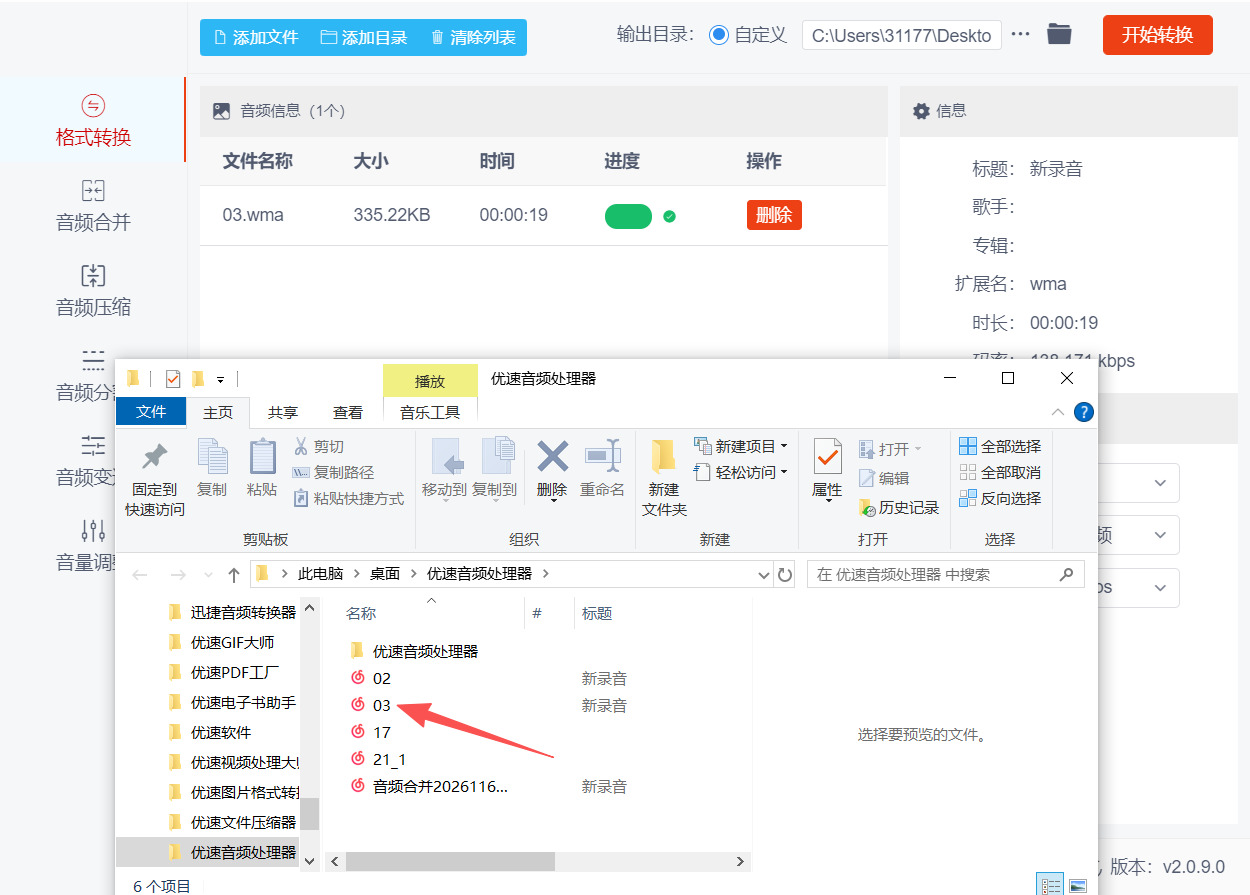The image size is (1250, 895).
Task: Click the up-directory arrow in Explorer
Action: (x=234, y=575)
